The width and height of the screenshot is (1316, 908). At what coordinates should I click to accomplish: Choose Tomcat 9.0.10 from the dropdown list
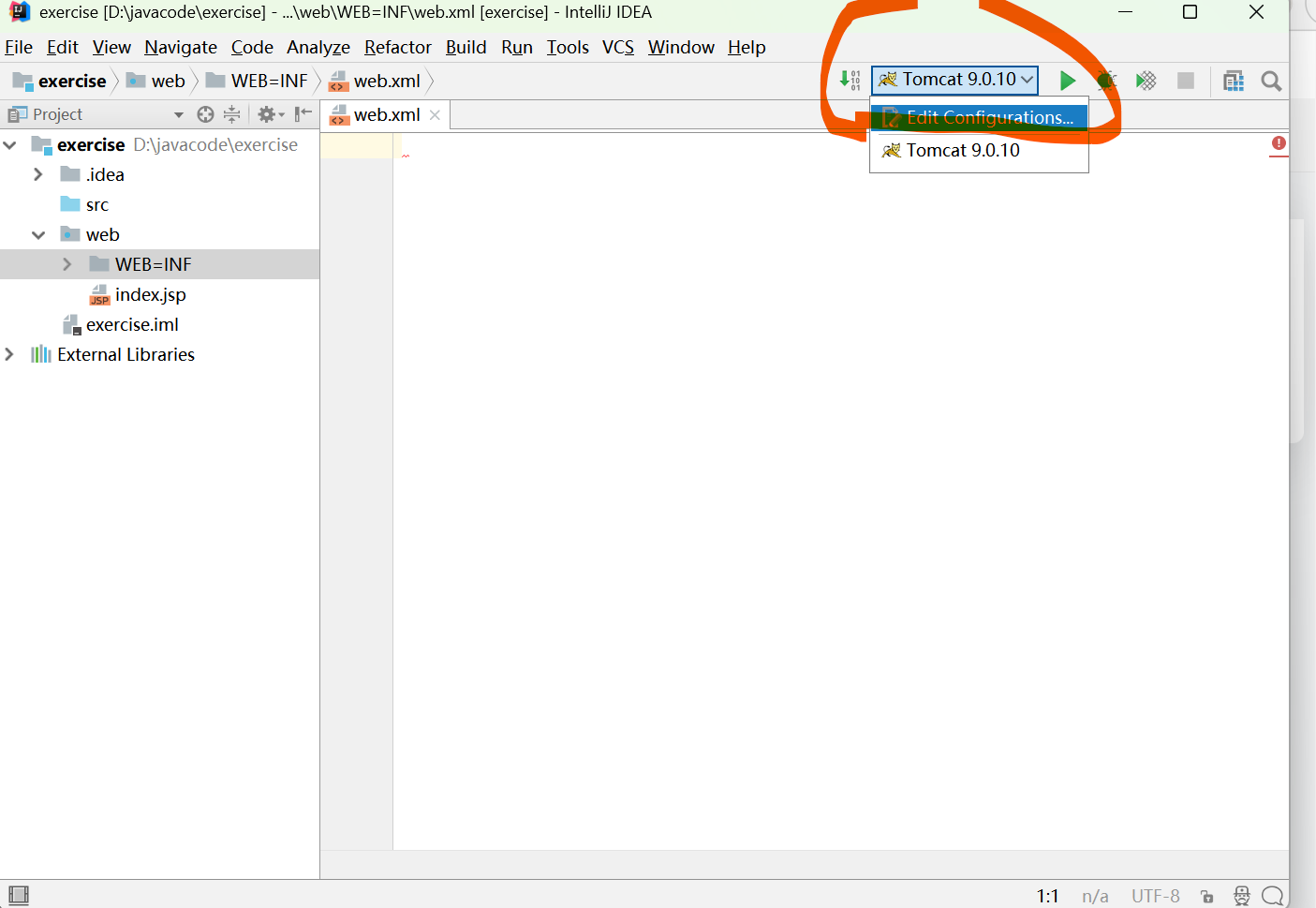979,150
